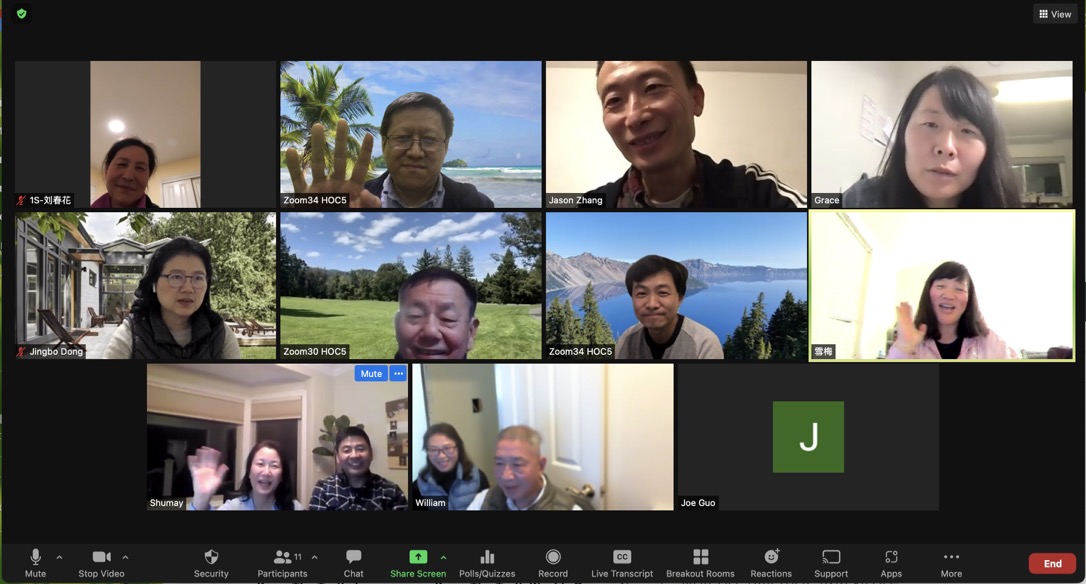Expand audio options arrow beside Mute
The width and height of the screenshot is (1086, 584).
pyautogui.click(x=59, y=557)
